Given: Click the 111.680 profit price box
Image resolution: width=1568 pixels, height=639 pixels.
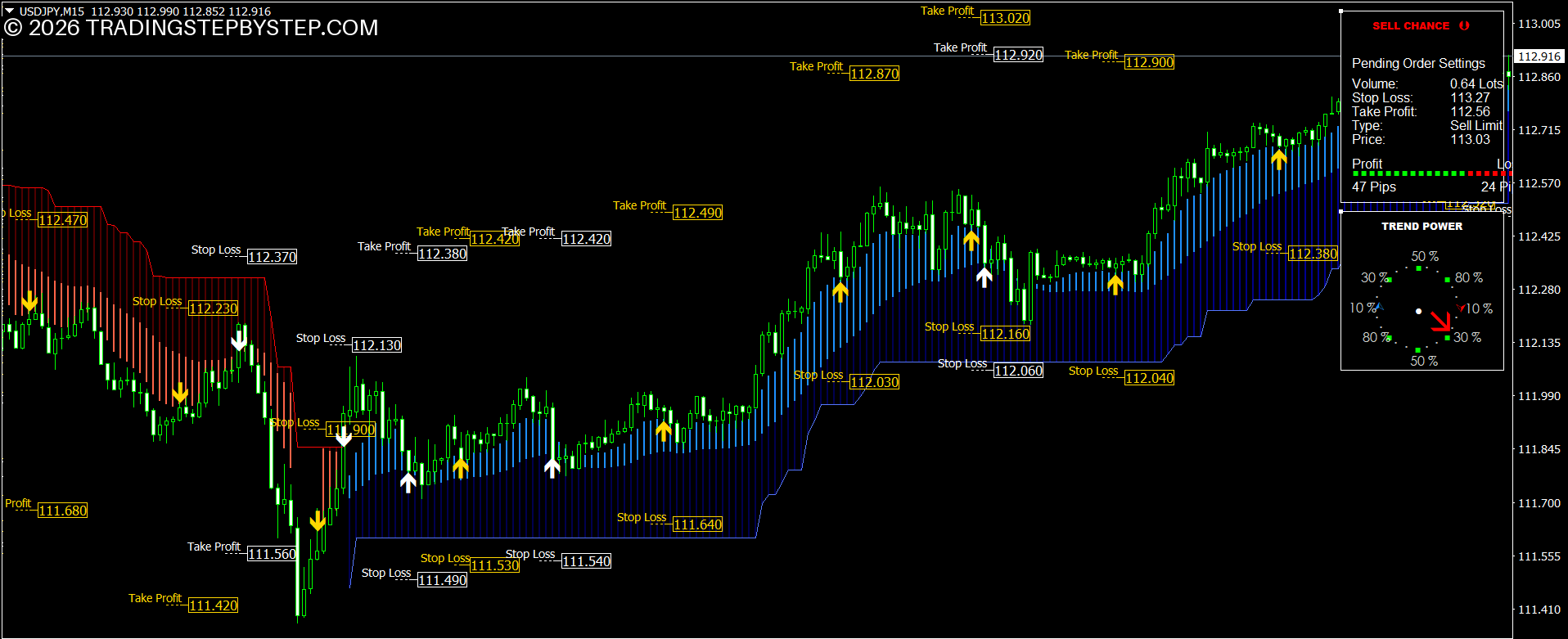Looking at the screenshot, I should (63, 511).
